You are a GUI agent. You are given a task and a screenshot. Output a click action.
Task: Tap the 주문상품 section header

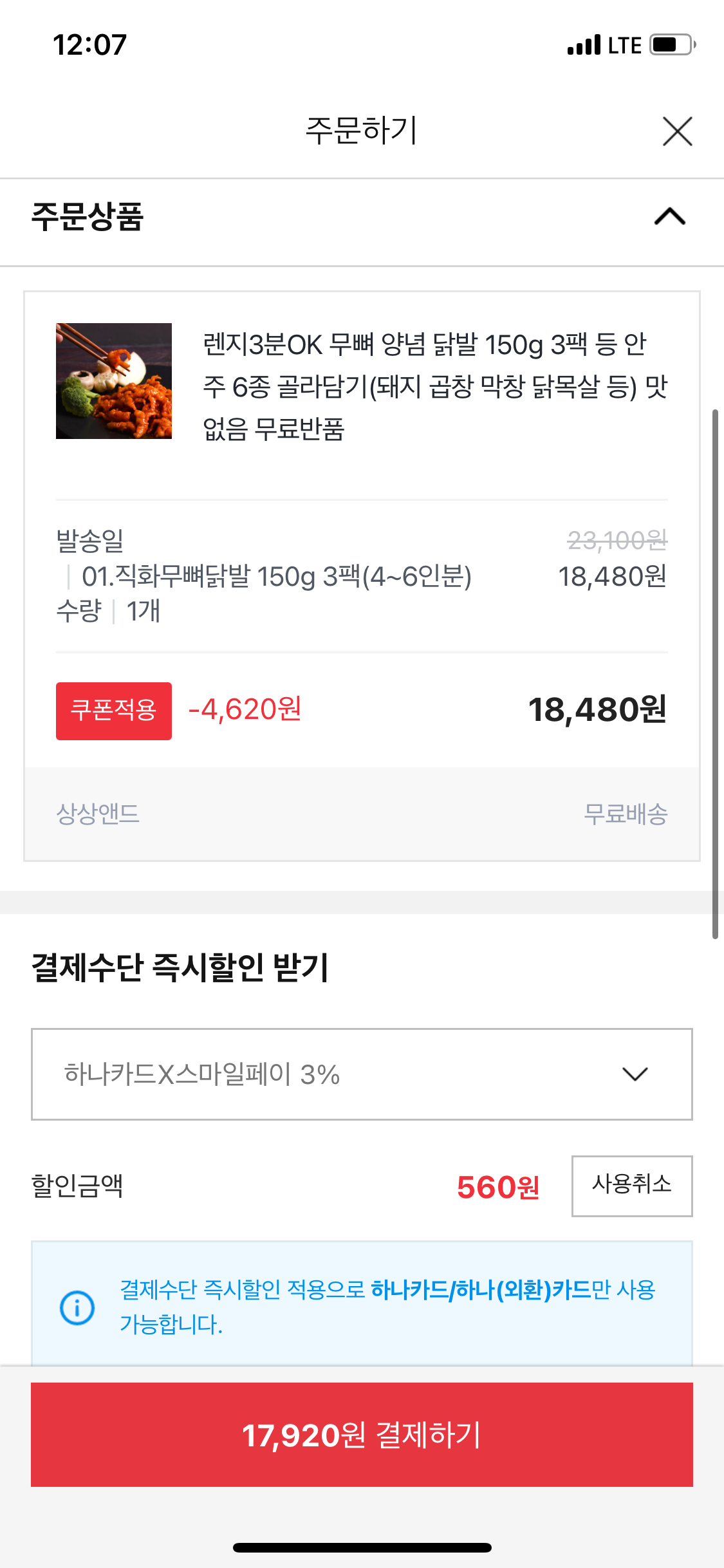pos(88,216)
